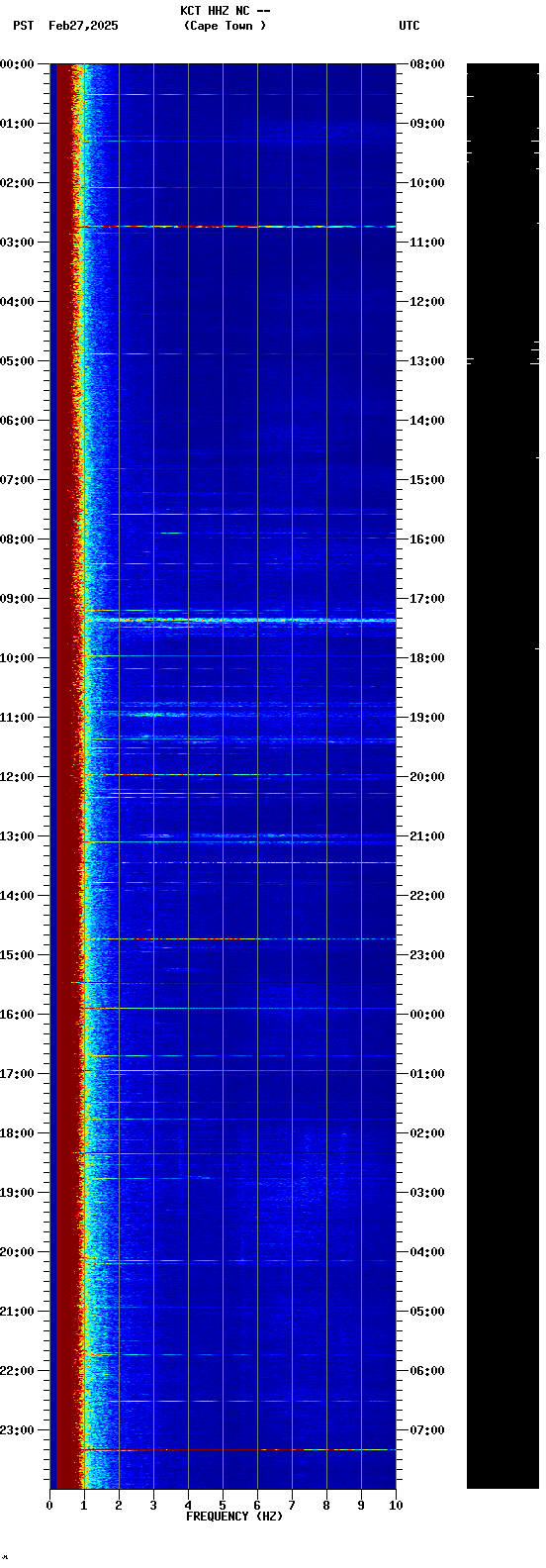
Task: Click the UTC '11:00' time label
Action: click(x=427, y=243)
